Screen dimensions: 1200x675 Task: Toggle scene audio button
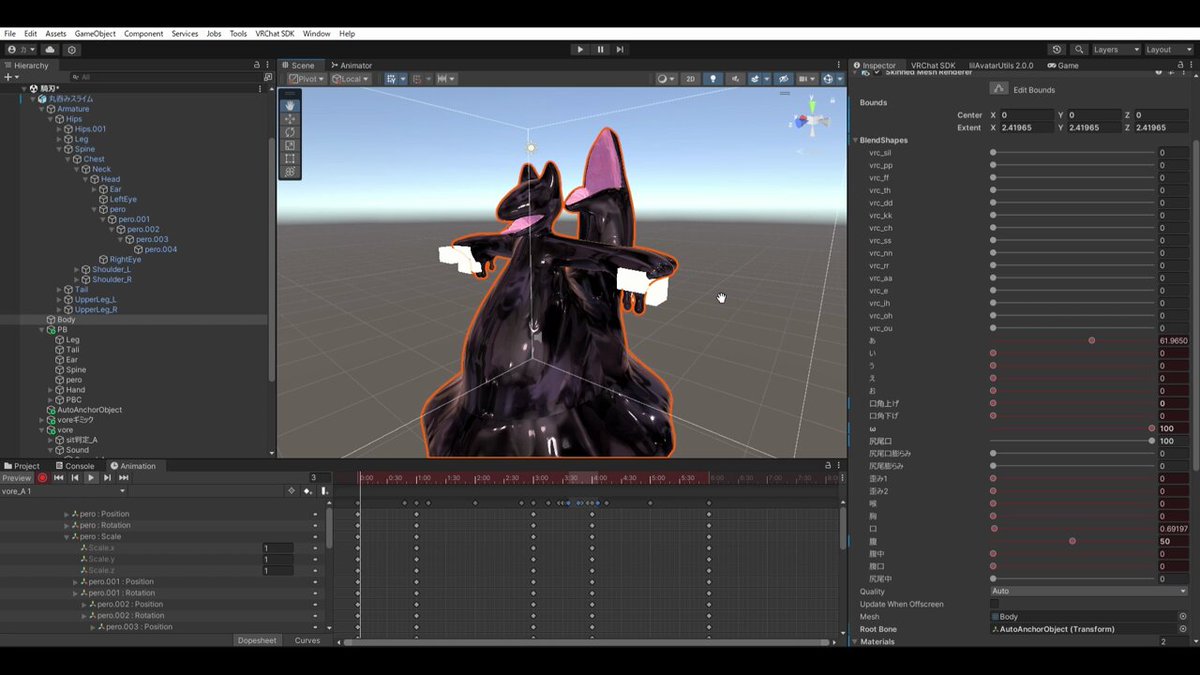(x=736, y=79)
